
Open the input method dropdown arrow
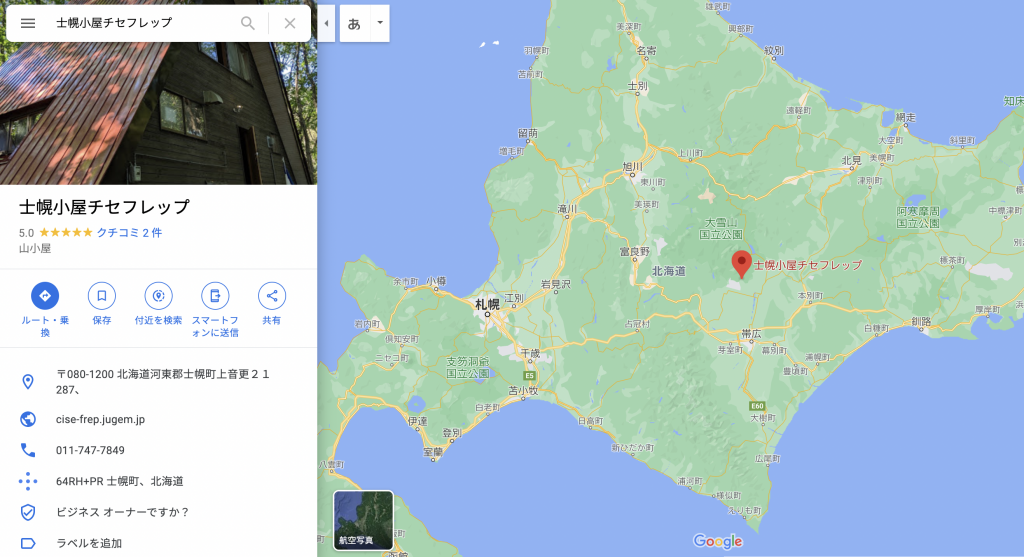click(379, 23)
